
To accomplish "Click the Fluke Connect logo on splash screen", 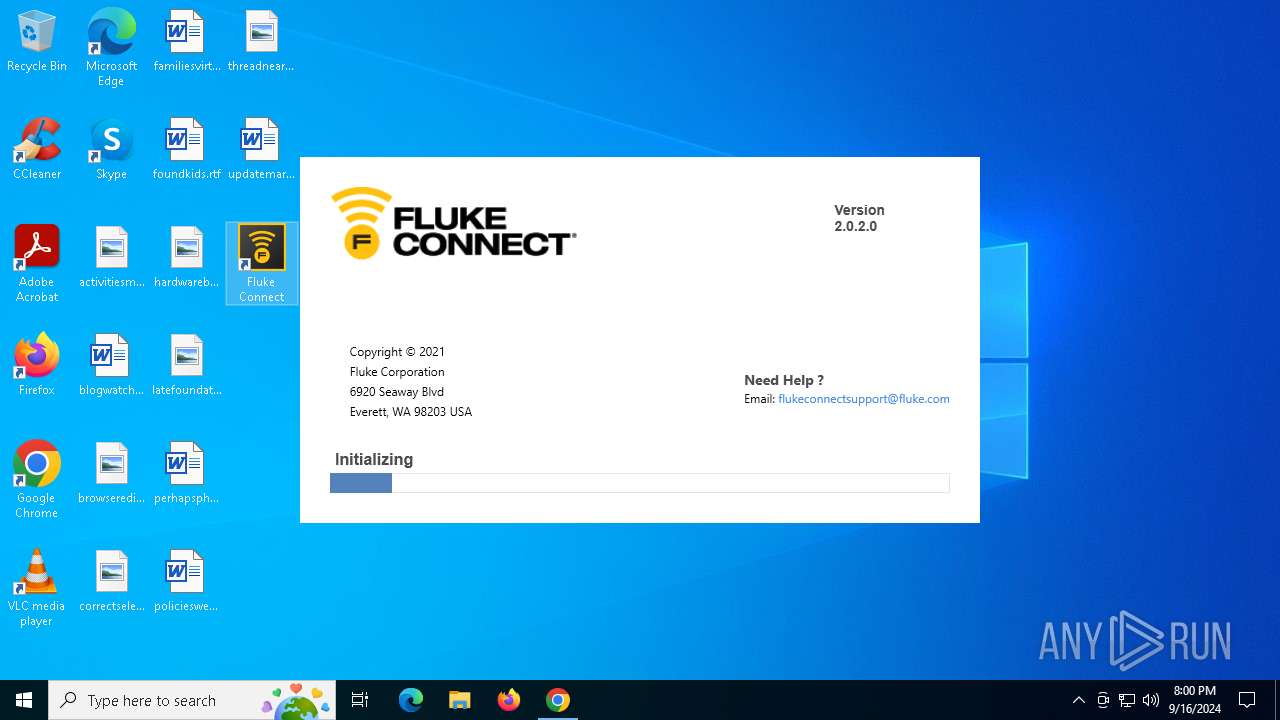I will 453,223.
